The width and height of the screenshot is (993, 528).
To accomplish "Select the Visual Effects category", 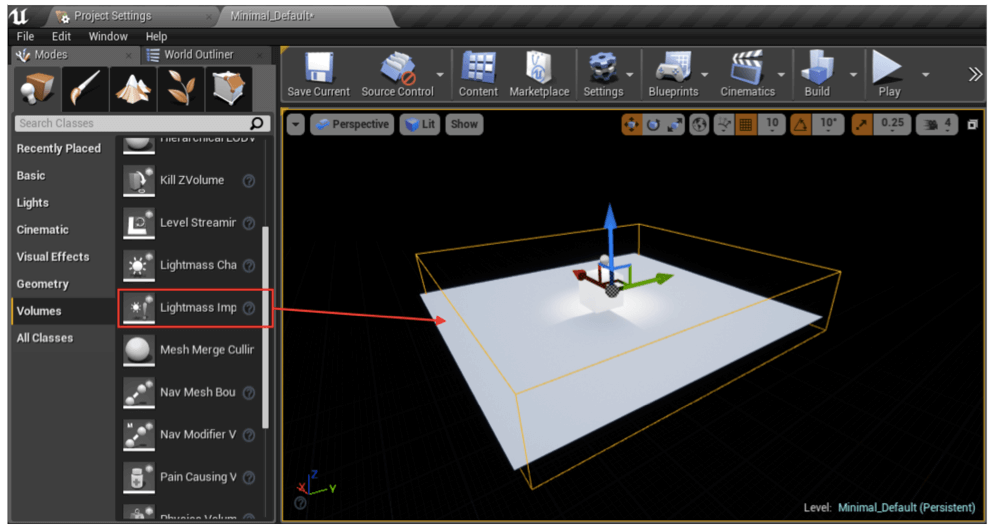I will (x=53, y=257).
